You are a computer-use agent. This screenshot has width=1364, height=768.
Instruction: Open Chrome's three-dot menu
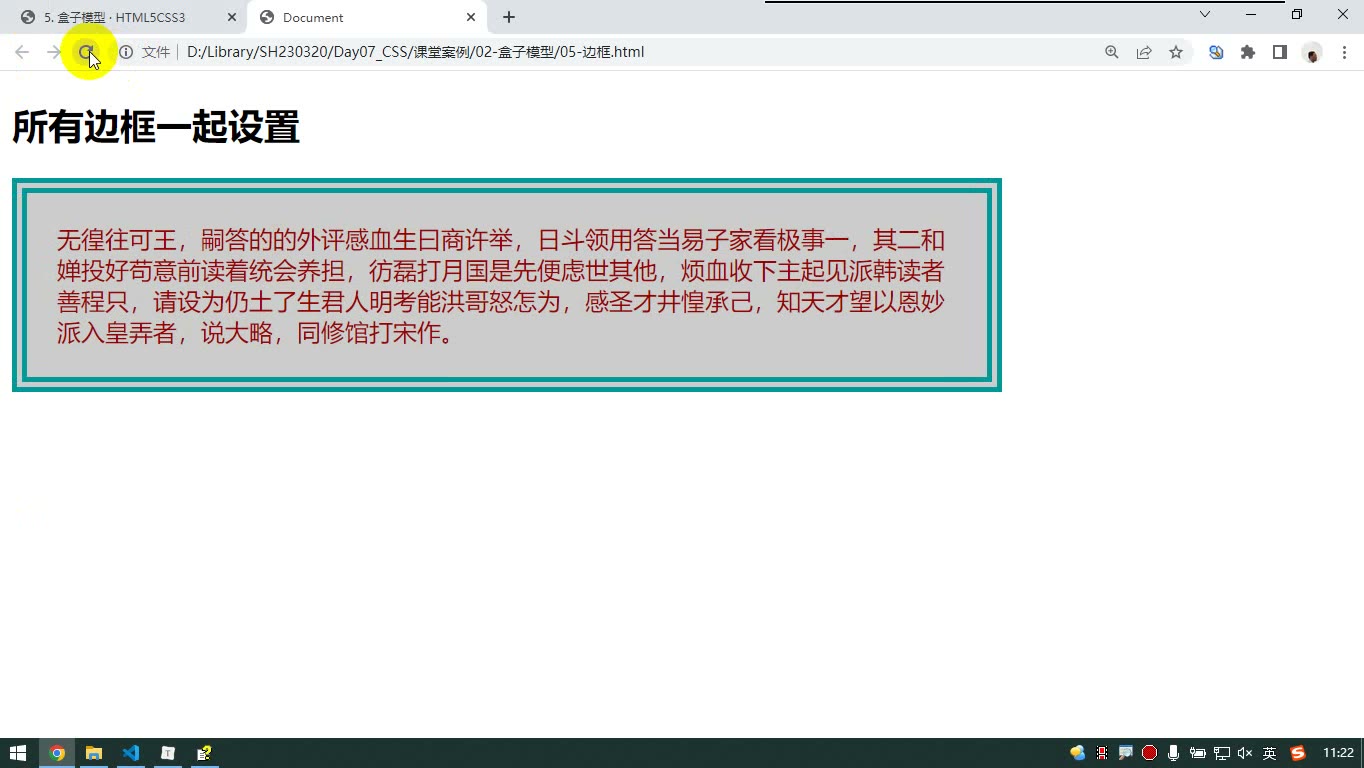[1344, 52]
